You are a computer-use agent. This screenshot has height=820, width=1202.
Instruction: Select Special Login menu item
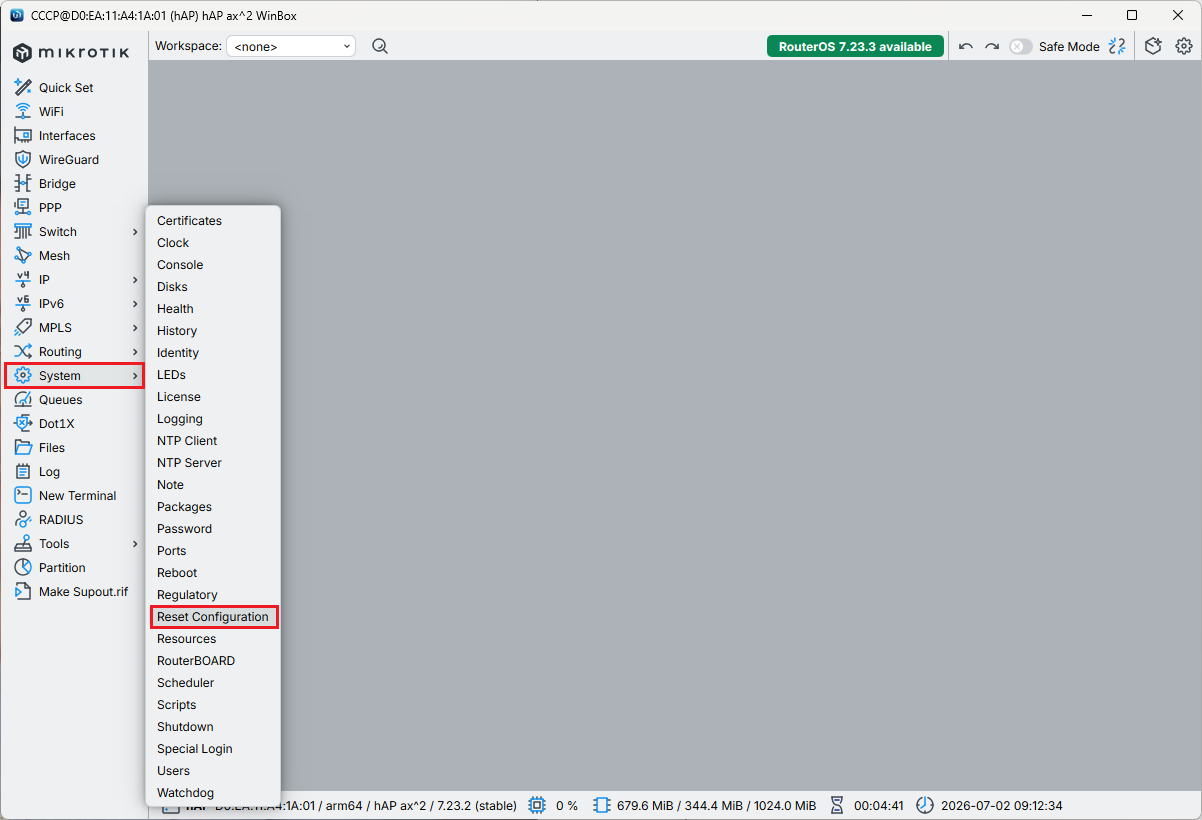[x=194, y=749]
